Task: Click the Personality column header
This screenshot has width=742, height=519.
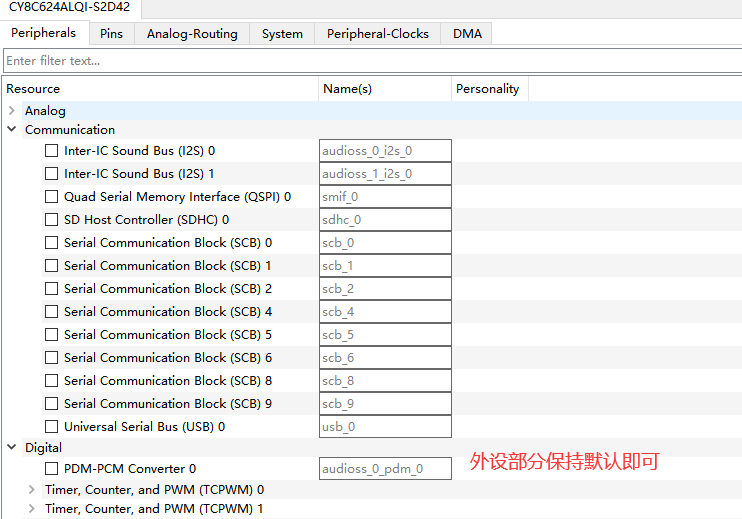Action: tap(488, 89)
